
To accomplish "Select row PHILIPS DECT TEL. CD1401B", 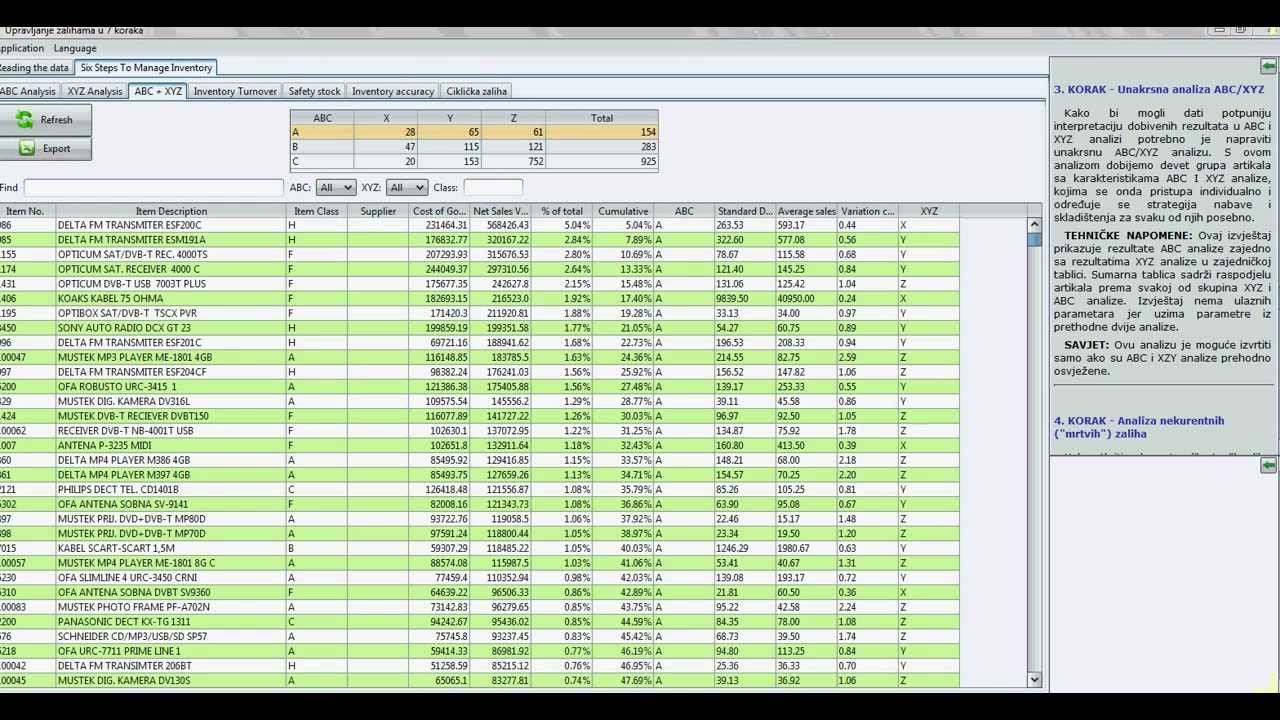I will tap(480, 489).
